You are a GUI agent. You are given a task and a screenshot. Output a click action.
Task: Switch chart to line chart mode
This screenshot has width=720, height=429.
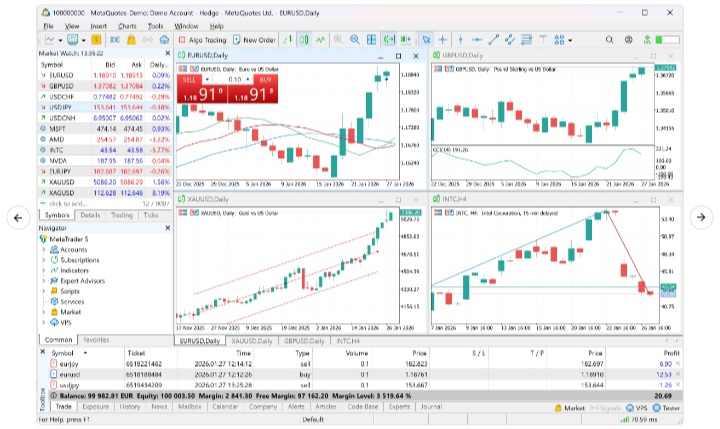321,40
